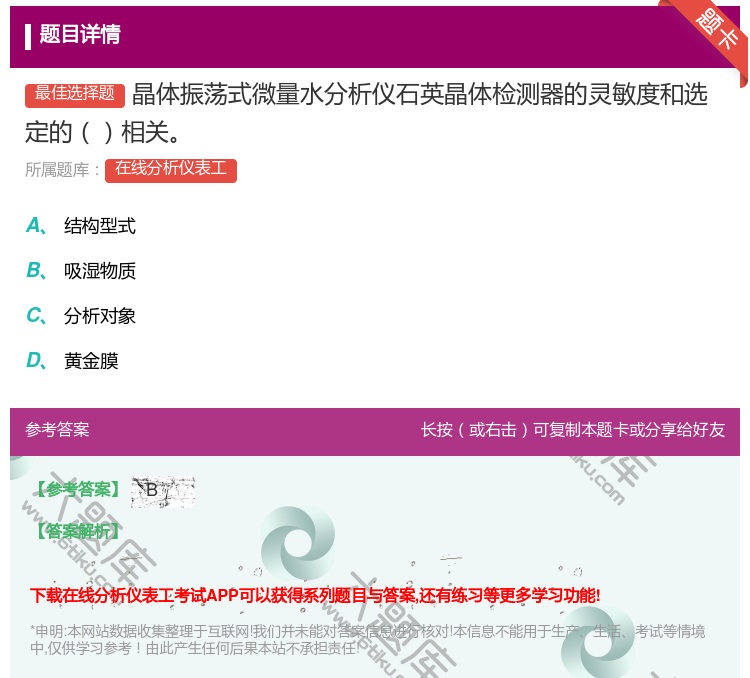This screenshot has height=678, width=750.
Task: Select option B 吸湿物质
Action: [x=81, y=271]
